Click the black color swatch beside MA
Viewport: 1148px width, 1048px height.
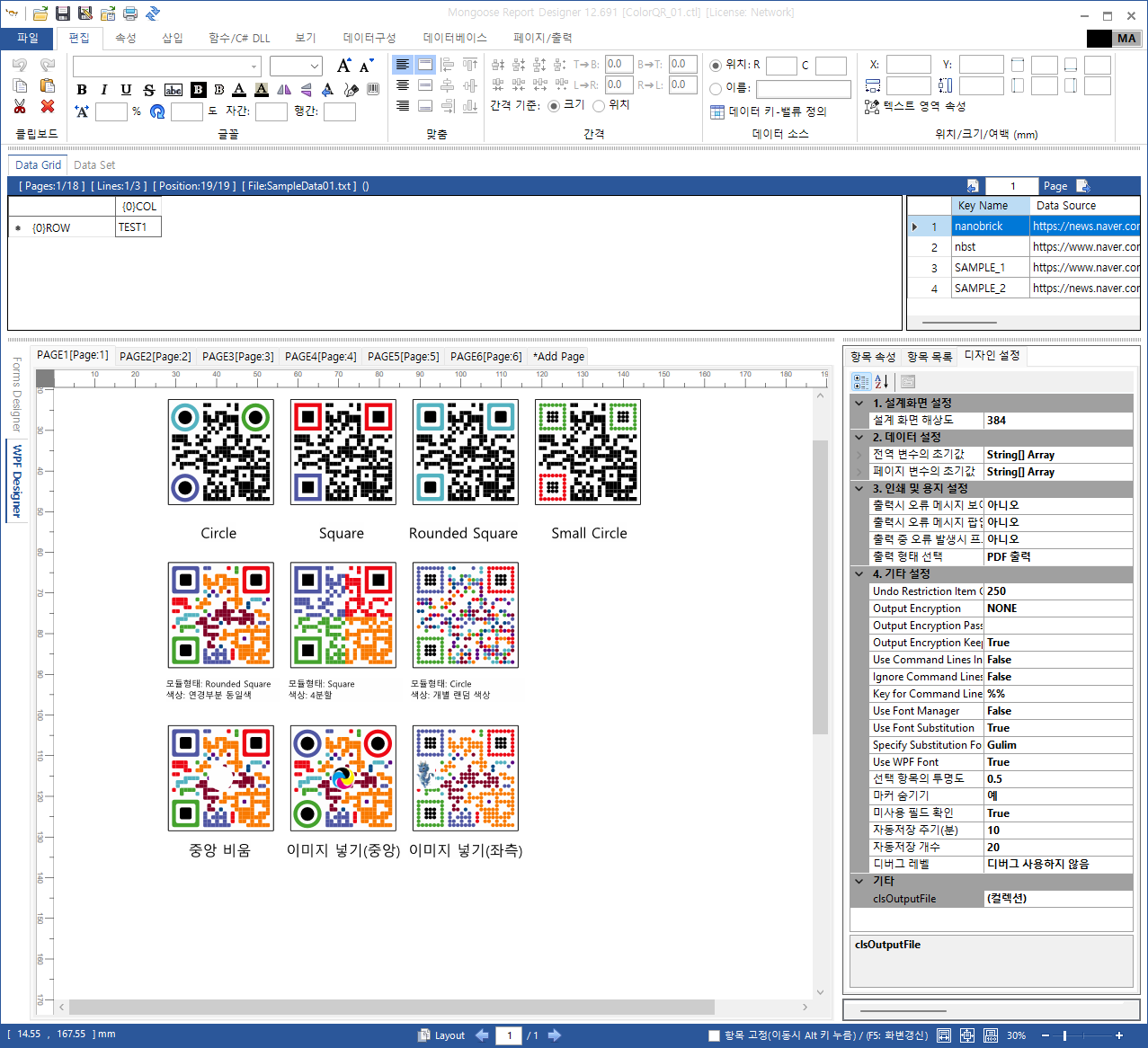1099,39
